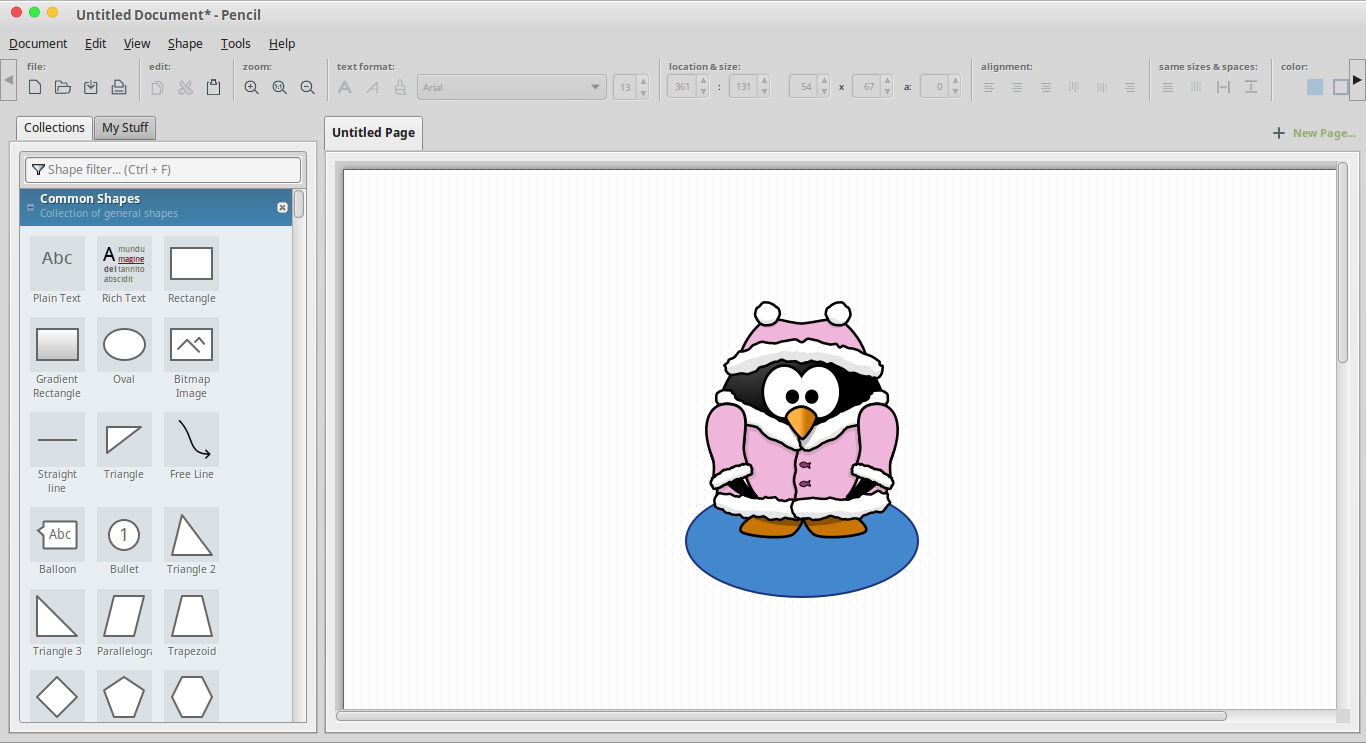
Task: Pick the Rectangle shape
Action: coord(191,270)
